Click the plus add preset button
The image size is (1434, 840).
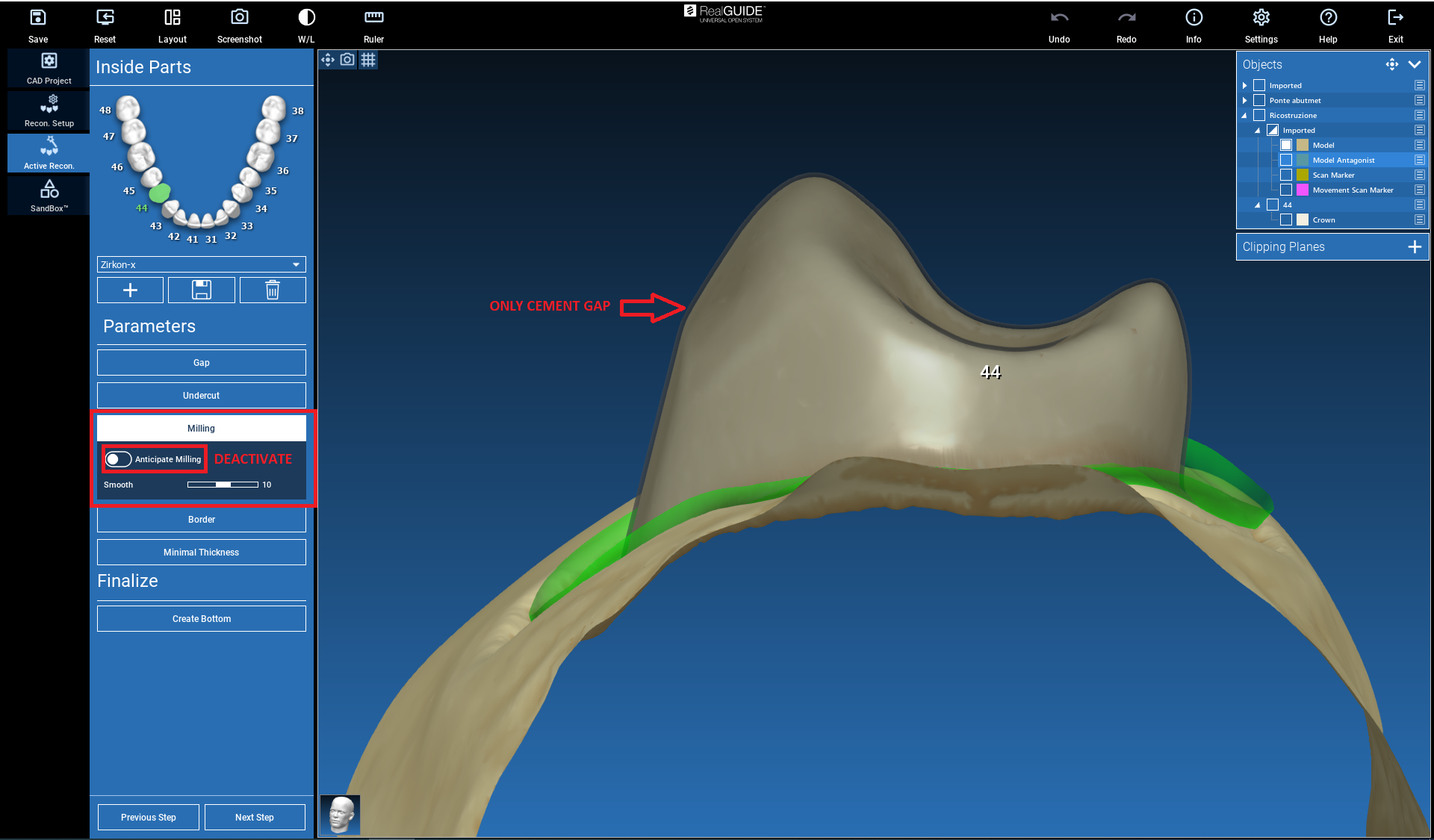130,290
